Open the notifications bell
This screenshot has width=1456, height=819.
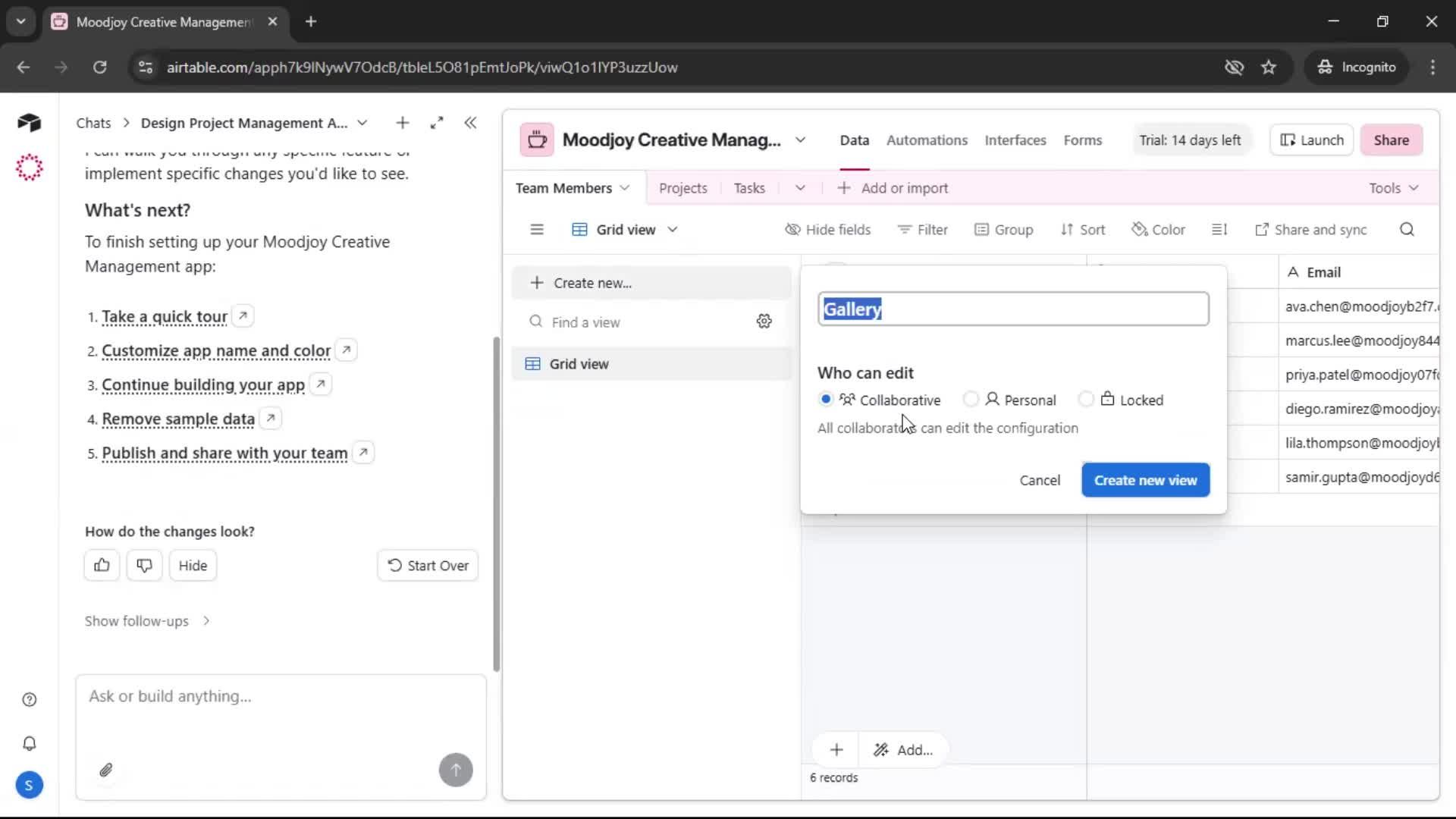coord(30,743)
